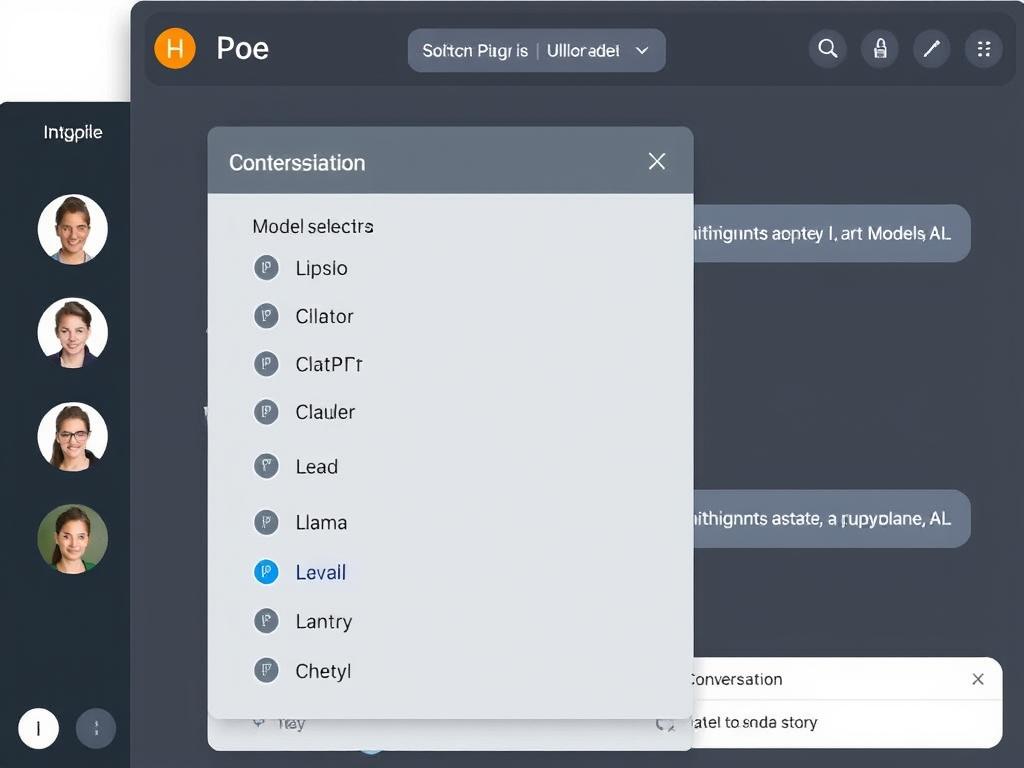The image size is (1024, 768).
Task: Open search with the magnifier icon
Action: click(827, 48)
